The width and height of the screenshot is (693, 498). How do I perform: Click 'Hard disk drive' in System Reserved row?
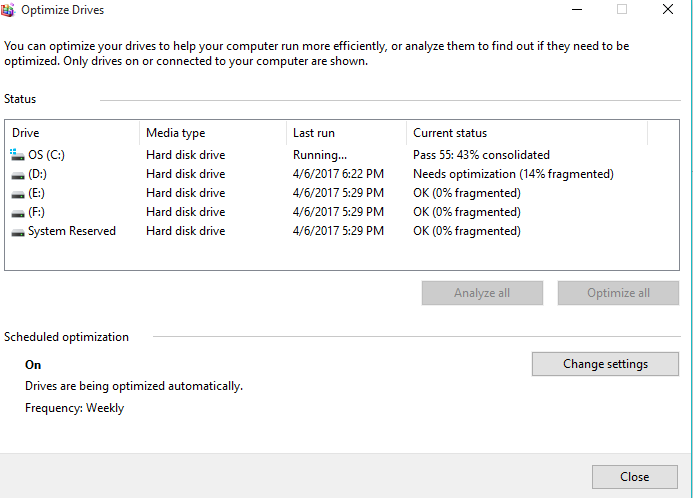pos(186,231)
